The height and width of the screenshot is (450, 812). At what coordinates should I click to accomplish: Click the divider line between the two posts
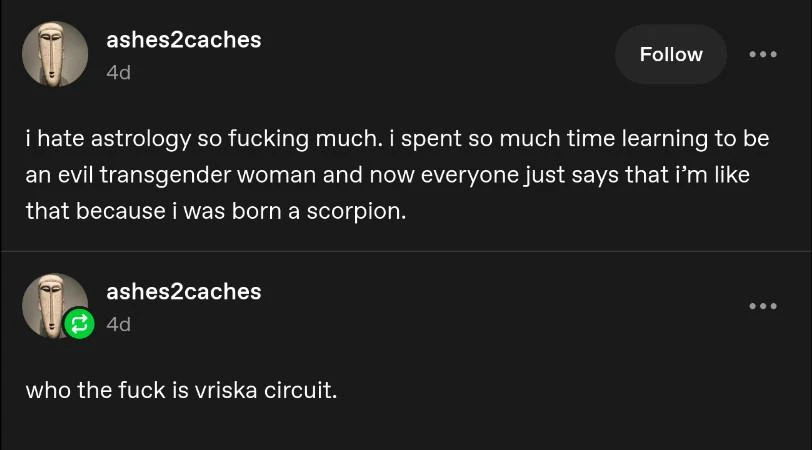tap(406, 252)
